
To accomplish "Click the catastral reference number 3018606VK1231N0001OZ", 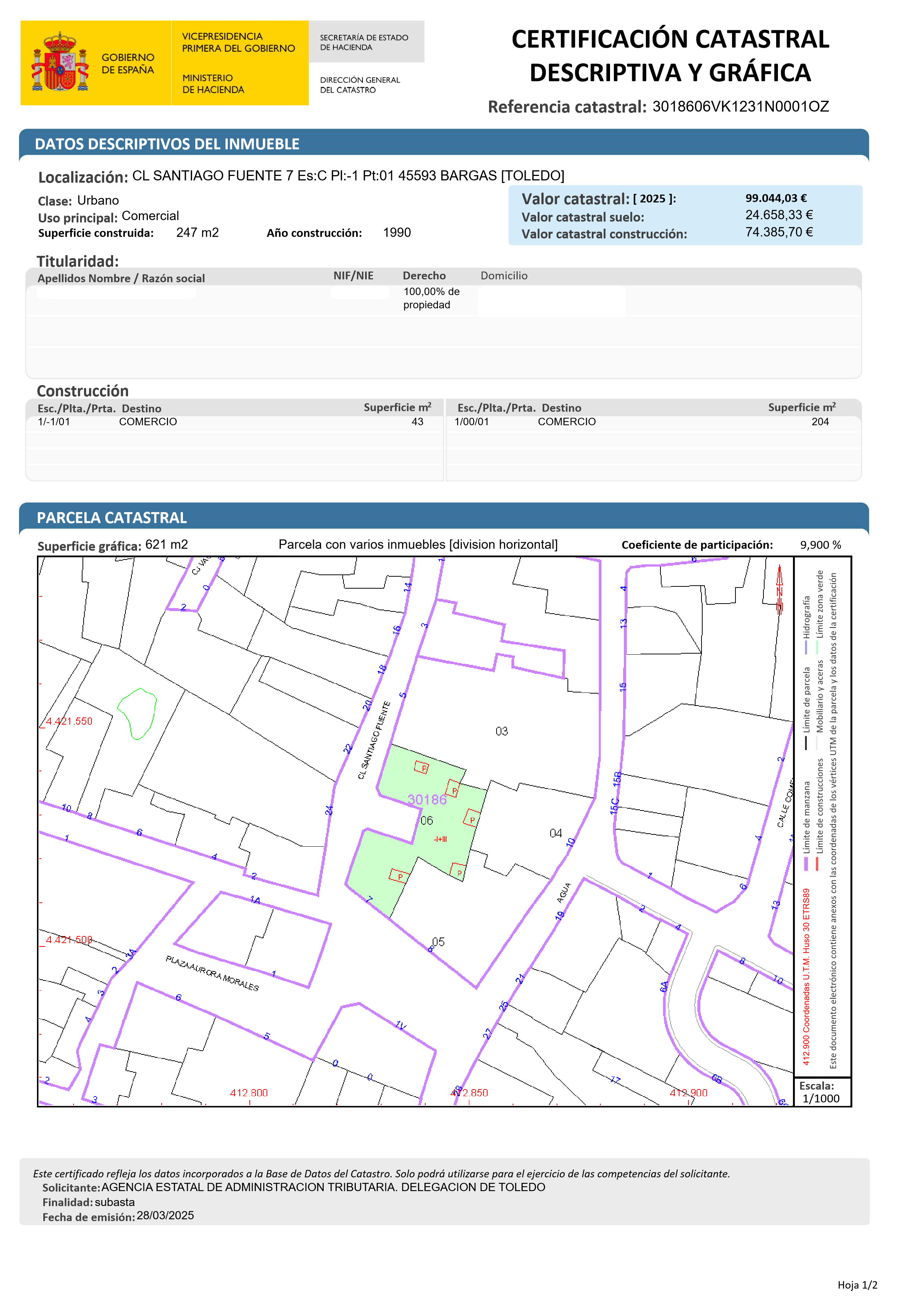I will (740, 106).
